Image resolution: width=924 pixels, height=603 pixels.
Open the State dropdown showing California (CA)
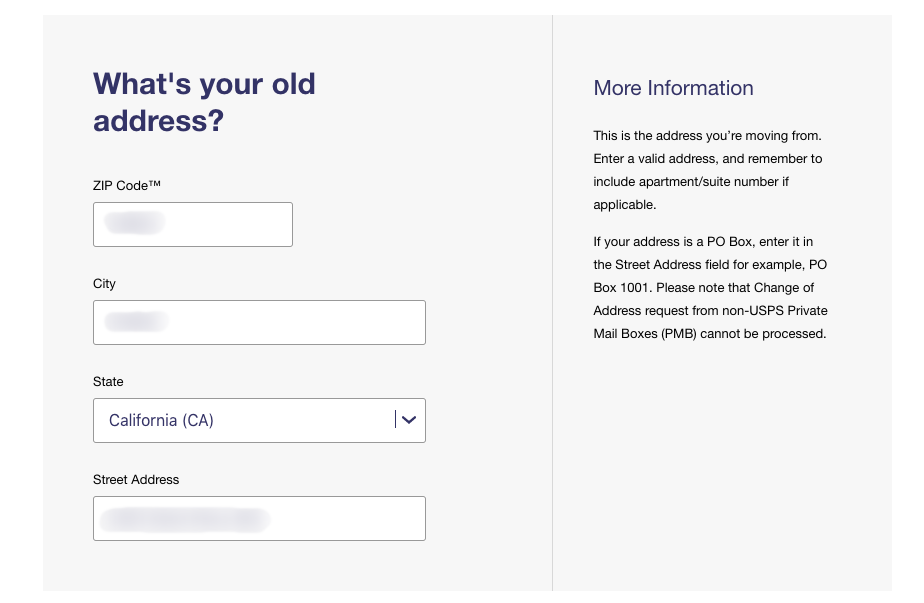point(259,420)
